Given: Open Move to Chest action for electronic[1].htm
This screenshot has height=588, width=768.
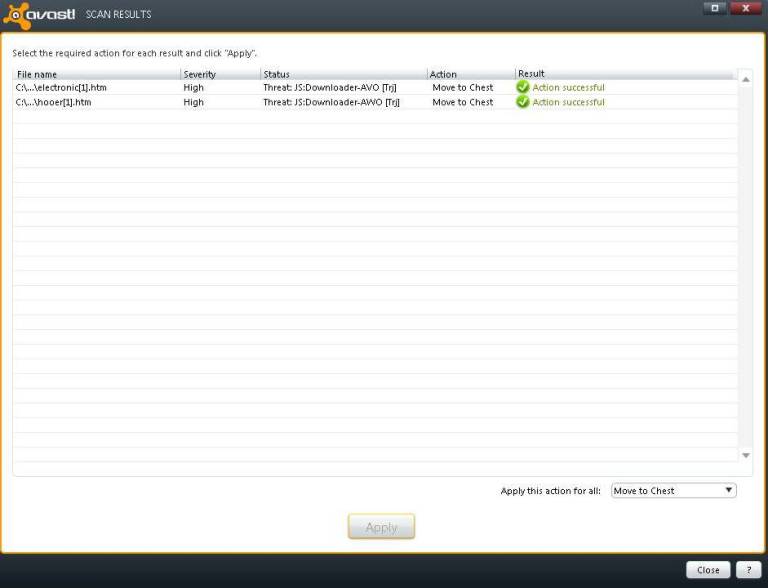Looking at the screenshot, I should click(x=462, y=88).
